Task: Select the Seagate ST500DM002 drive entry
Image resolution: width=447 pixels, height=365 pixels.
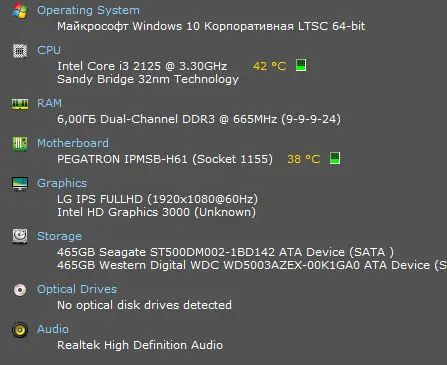Action: (x=225, y=252)
